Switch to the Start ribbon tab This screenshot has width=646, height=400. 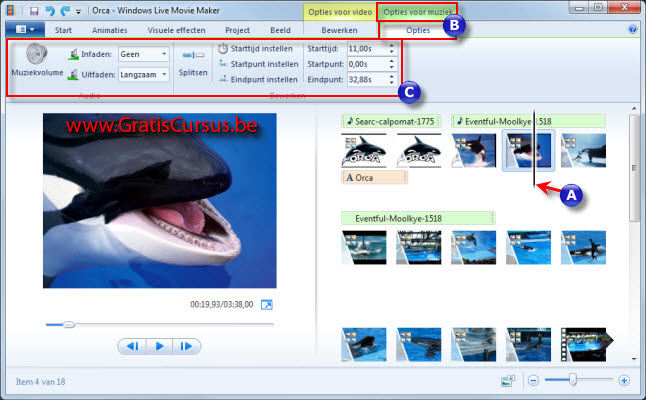click(63, 30)
